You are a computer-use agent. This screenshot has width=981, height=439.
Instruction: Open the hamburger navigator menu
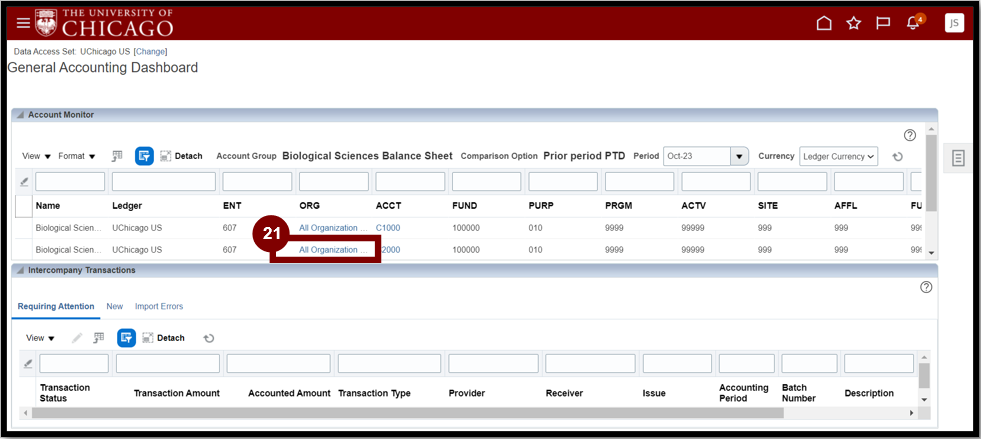(x=23, y=23)
